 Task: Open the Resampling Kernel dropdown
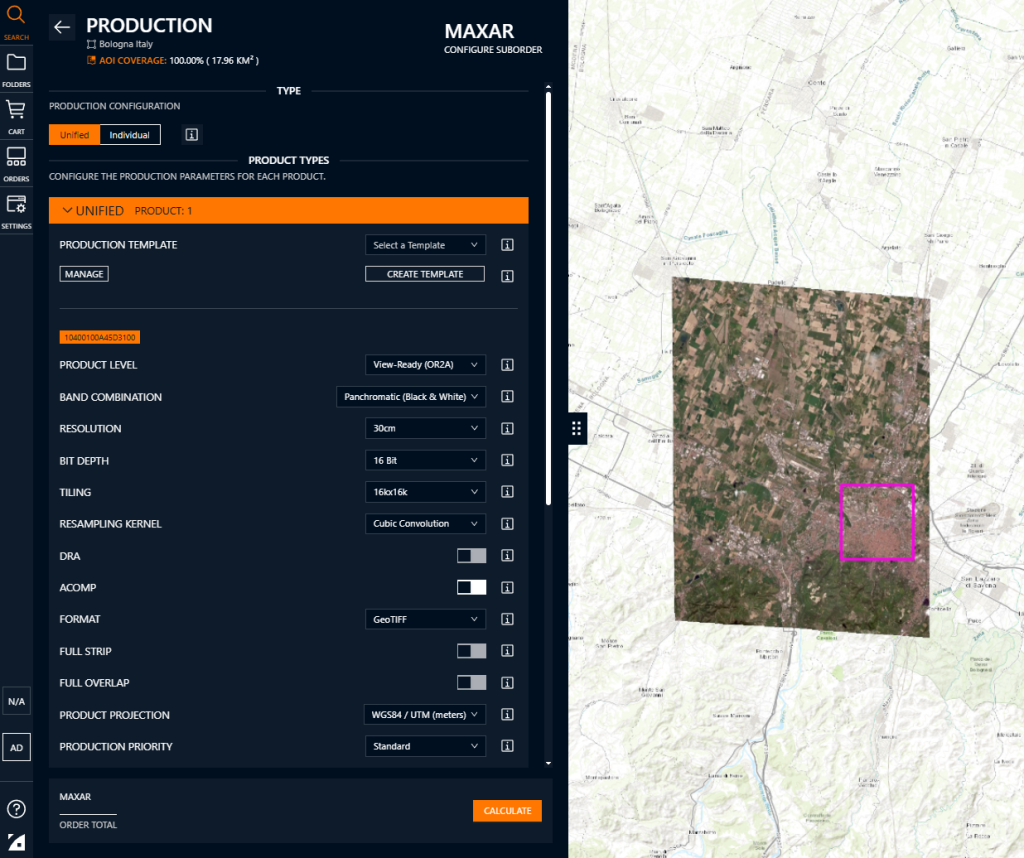(425, 524)
